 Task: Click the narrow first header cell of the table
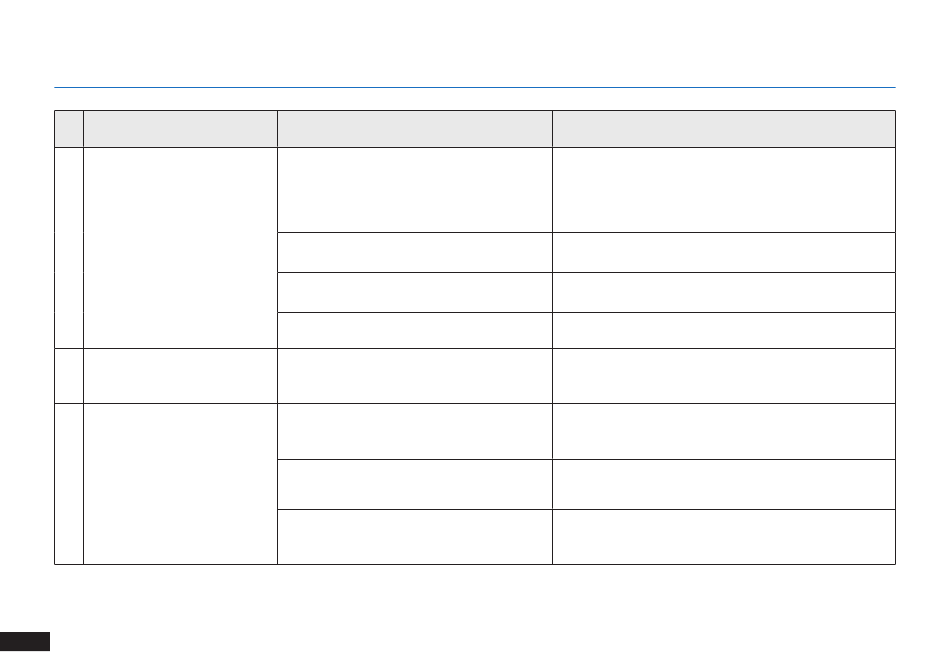pyautogui.click(x=69, y=129)
